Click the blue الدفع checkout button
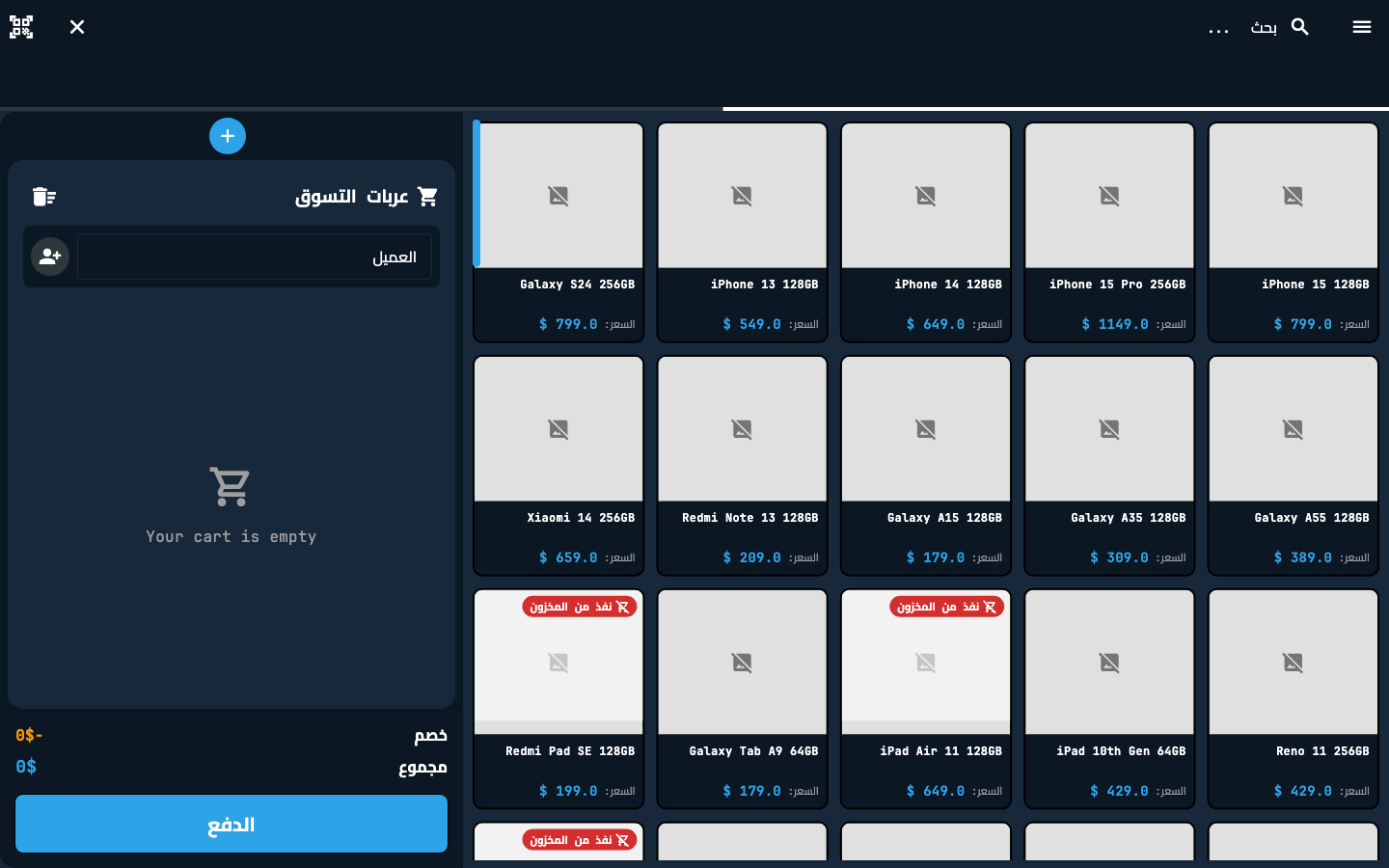Screen dimensions: 1389x868 (x=231, y=824)
